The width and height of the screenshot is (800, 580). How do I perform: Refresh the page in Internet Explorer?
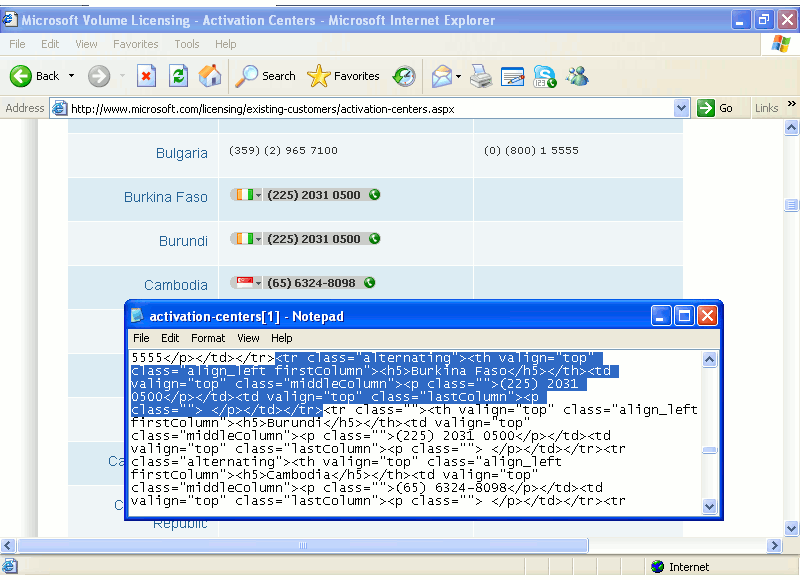click(179, 77)
